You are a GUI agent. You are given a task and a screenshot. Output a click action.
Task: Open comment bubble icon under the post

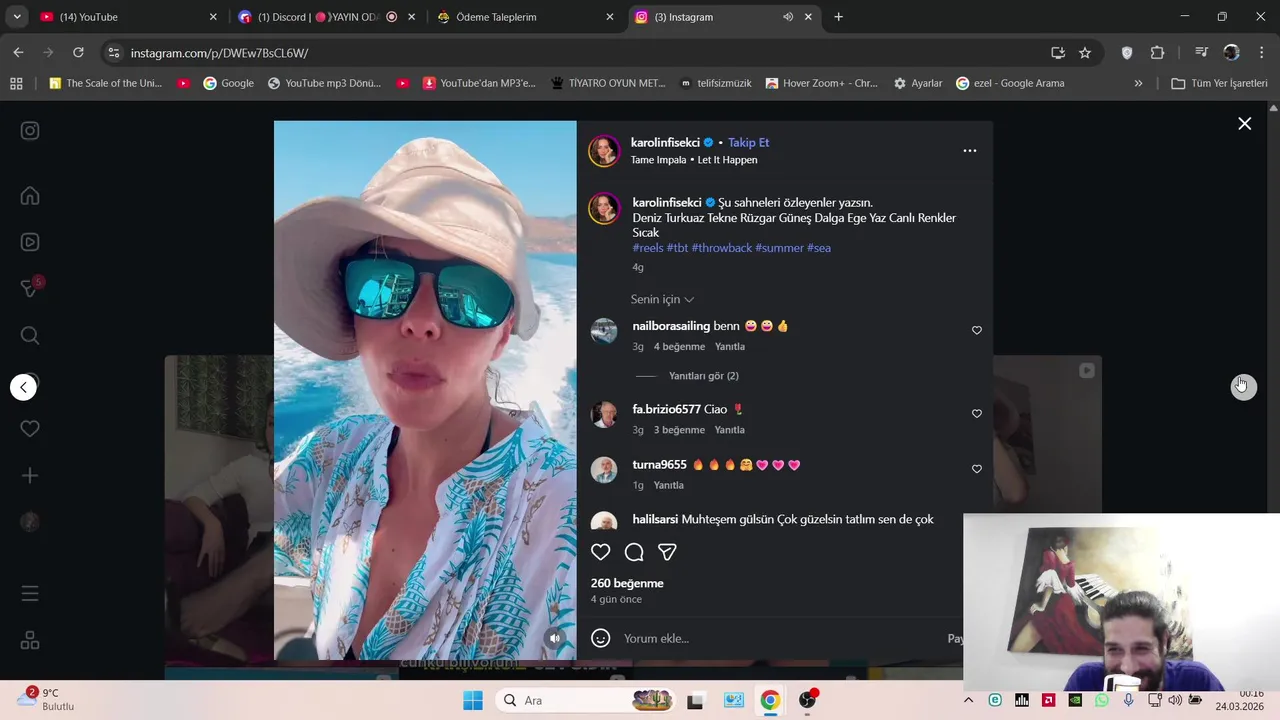pos(634,552)
